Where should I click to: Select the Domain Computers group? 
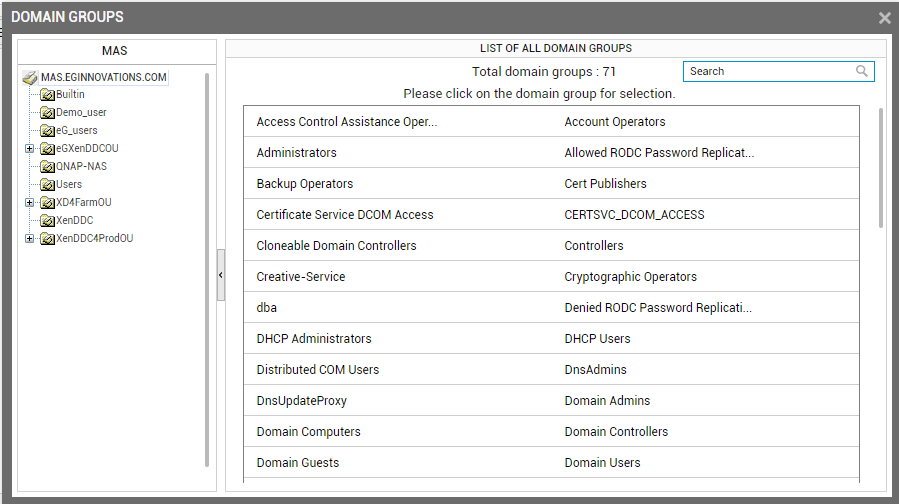308,431
